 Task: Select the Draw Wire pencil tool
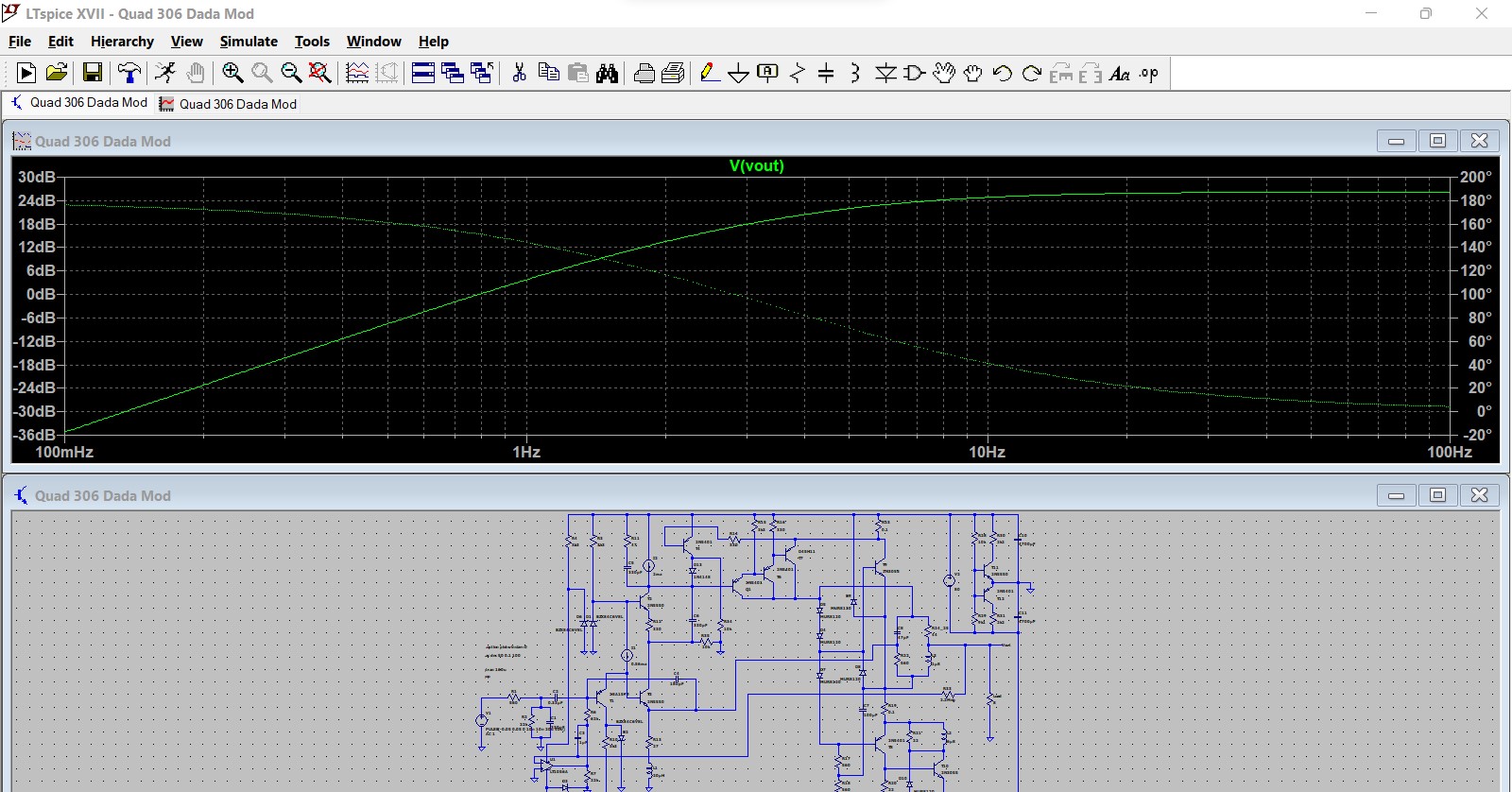[x=710, y=73]
